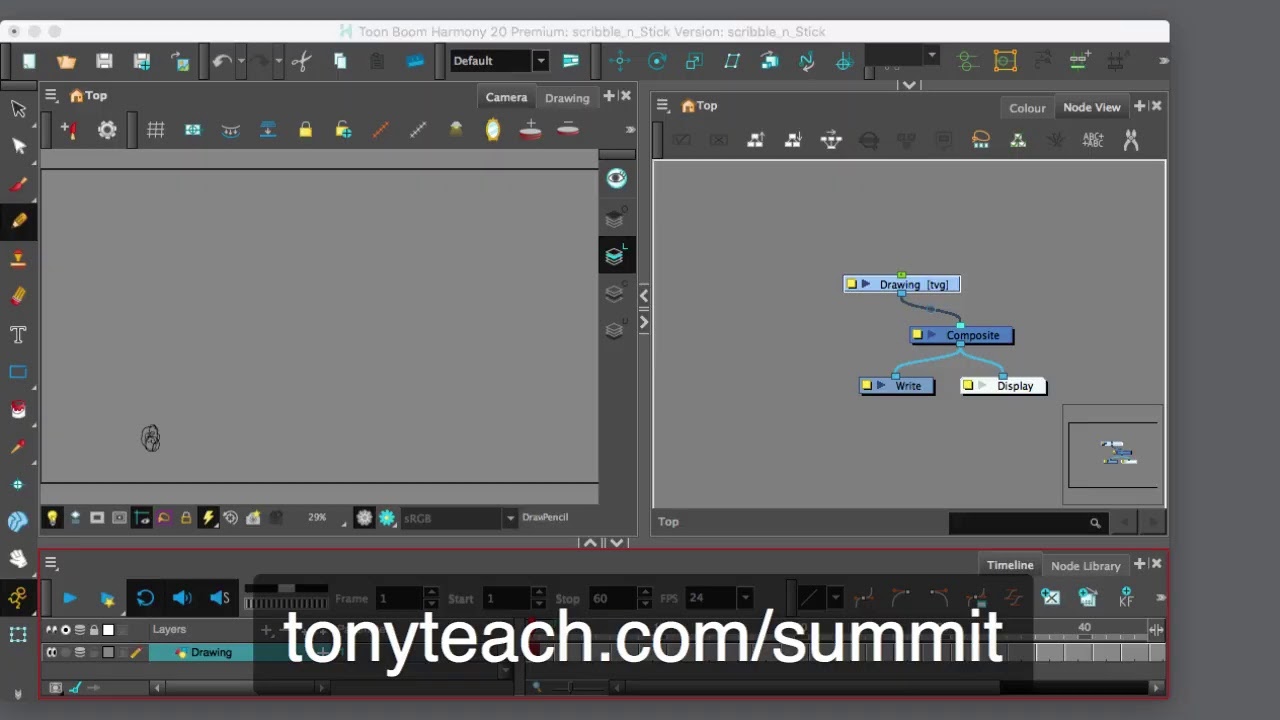Click the ABC rename icon in Node View

click(x=1093, y=140)
